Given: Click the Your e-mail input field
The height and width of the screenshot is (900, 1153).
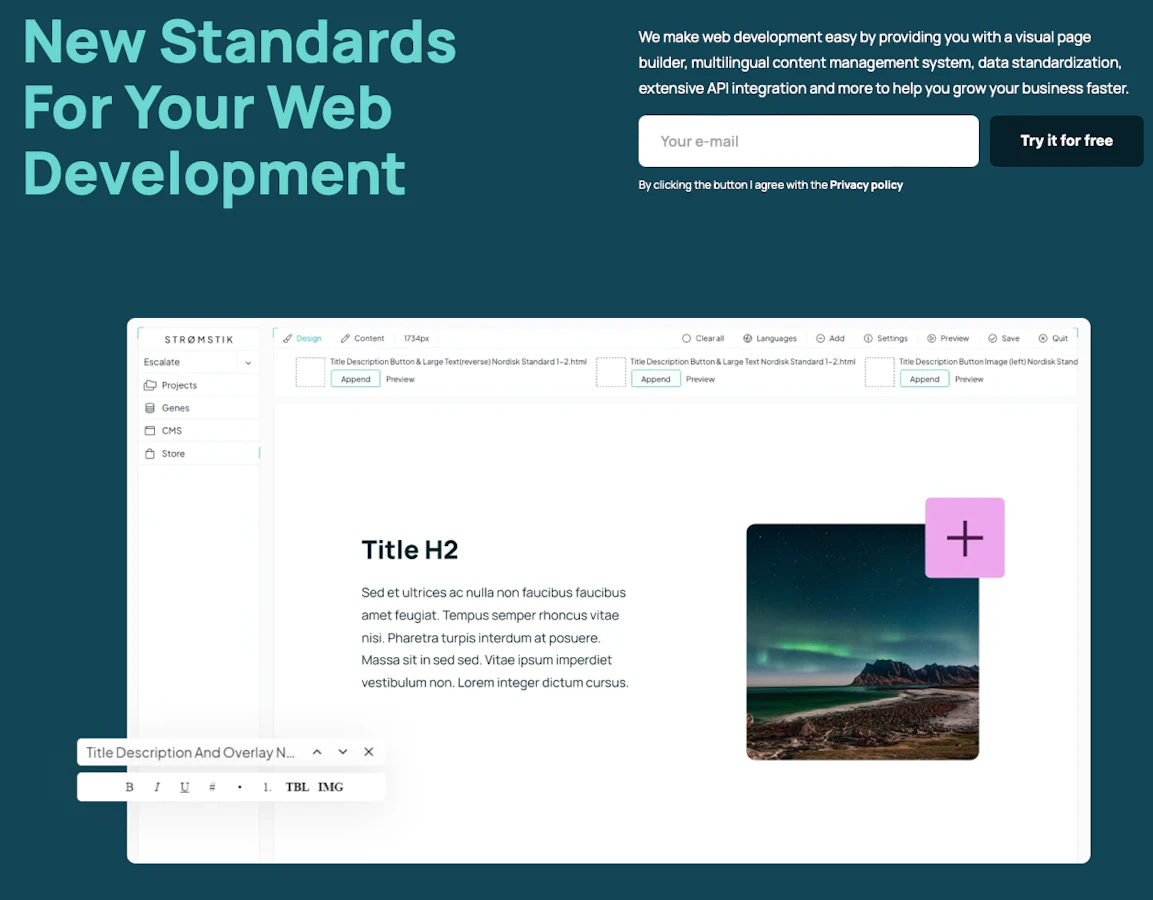Looking at the screenshot, I should [808, 141].
